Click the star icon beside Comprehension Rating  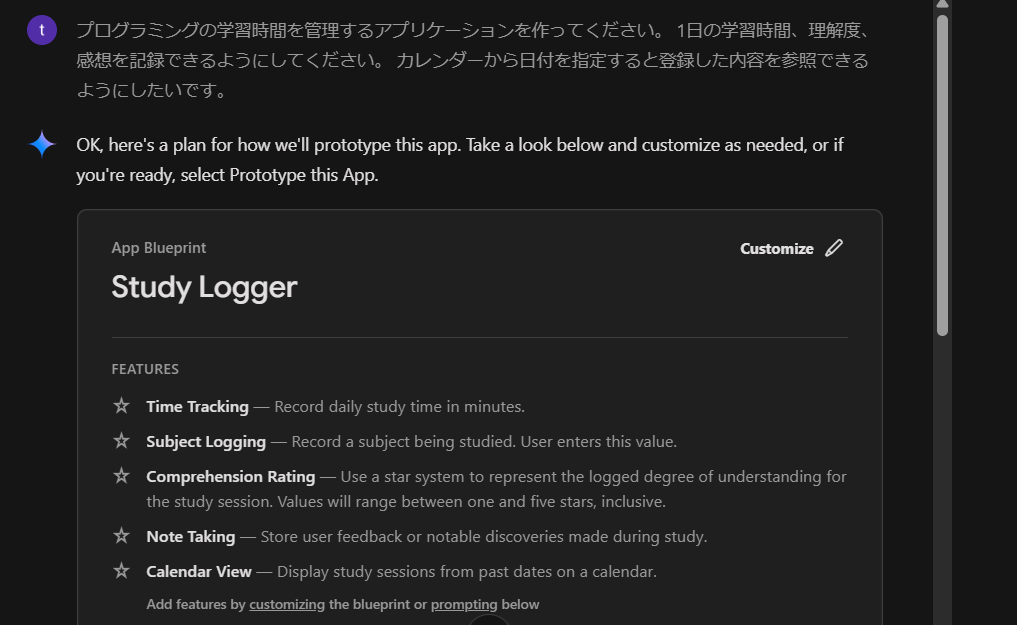[x=122, y=476]
